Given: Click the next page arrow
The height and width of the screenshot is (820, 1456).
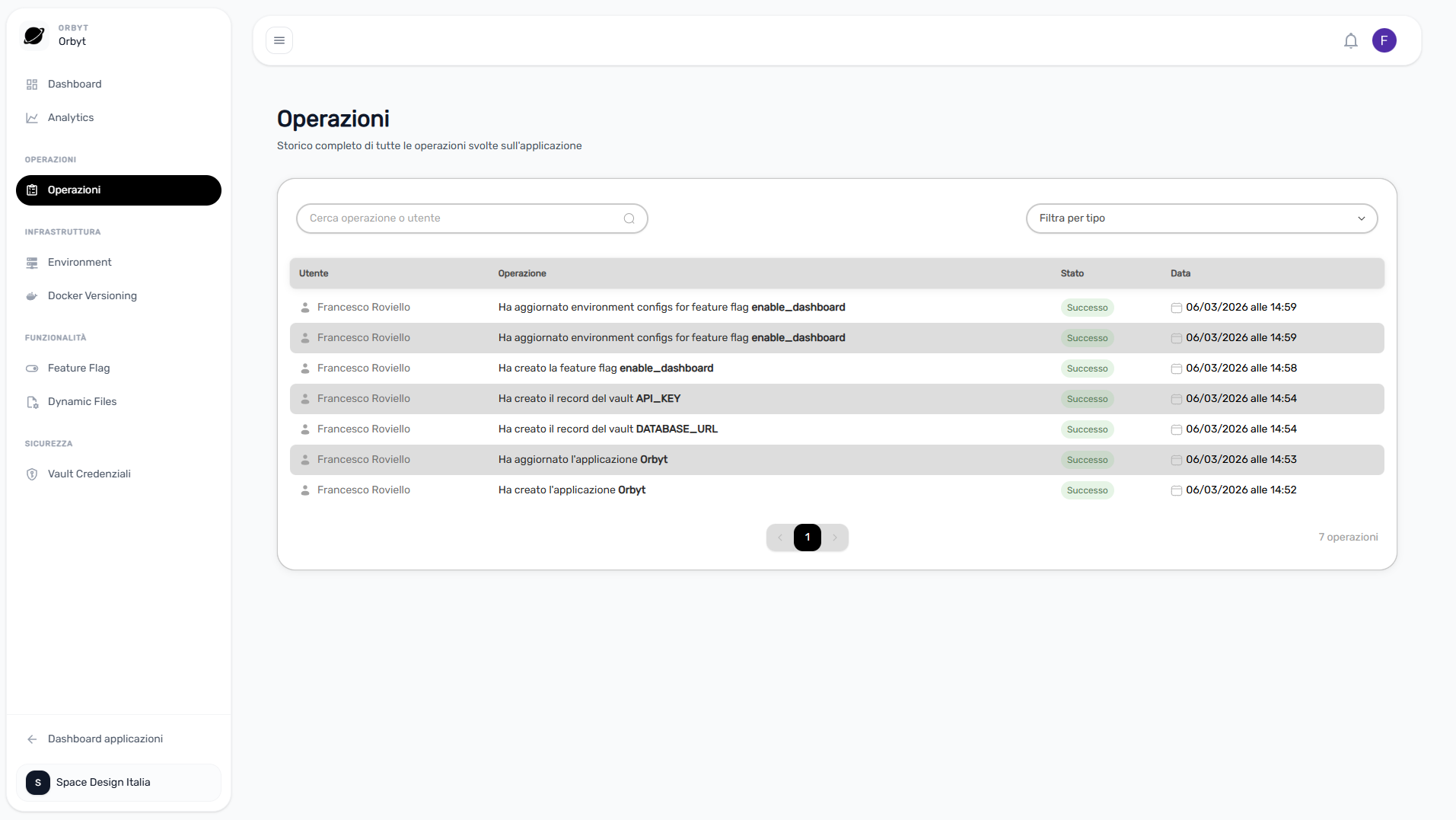Looking at the screenshot, I should pos(835,538).
